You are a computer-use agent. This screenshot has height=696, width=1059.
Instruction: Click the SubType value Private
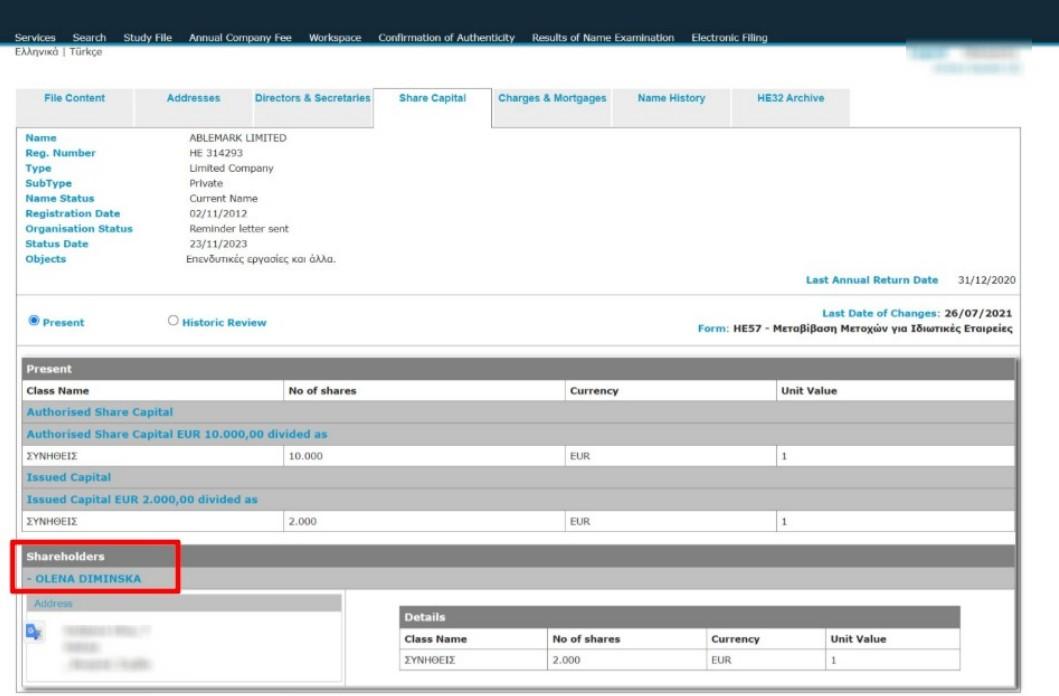click(206, 184)
